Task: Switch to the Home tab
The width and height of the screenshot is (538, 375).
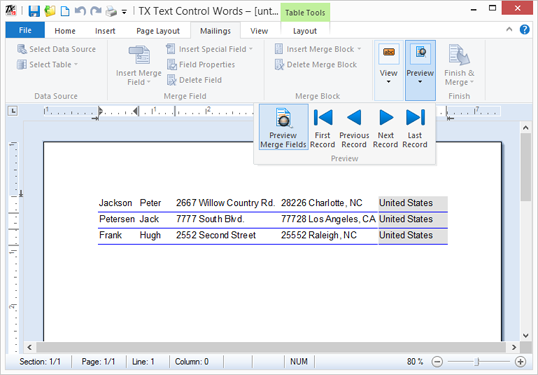Action: 65,31
